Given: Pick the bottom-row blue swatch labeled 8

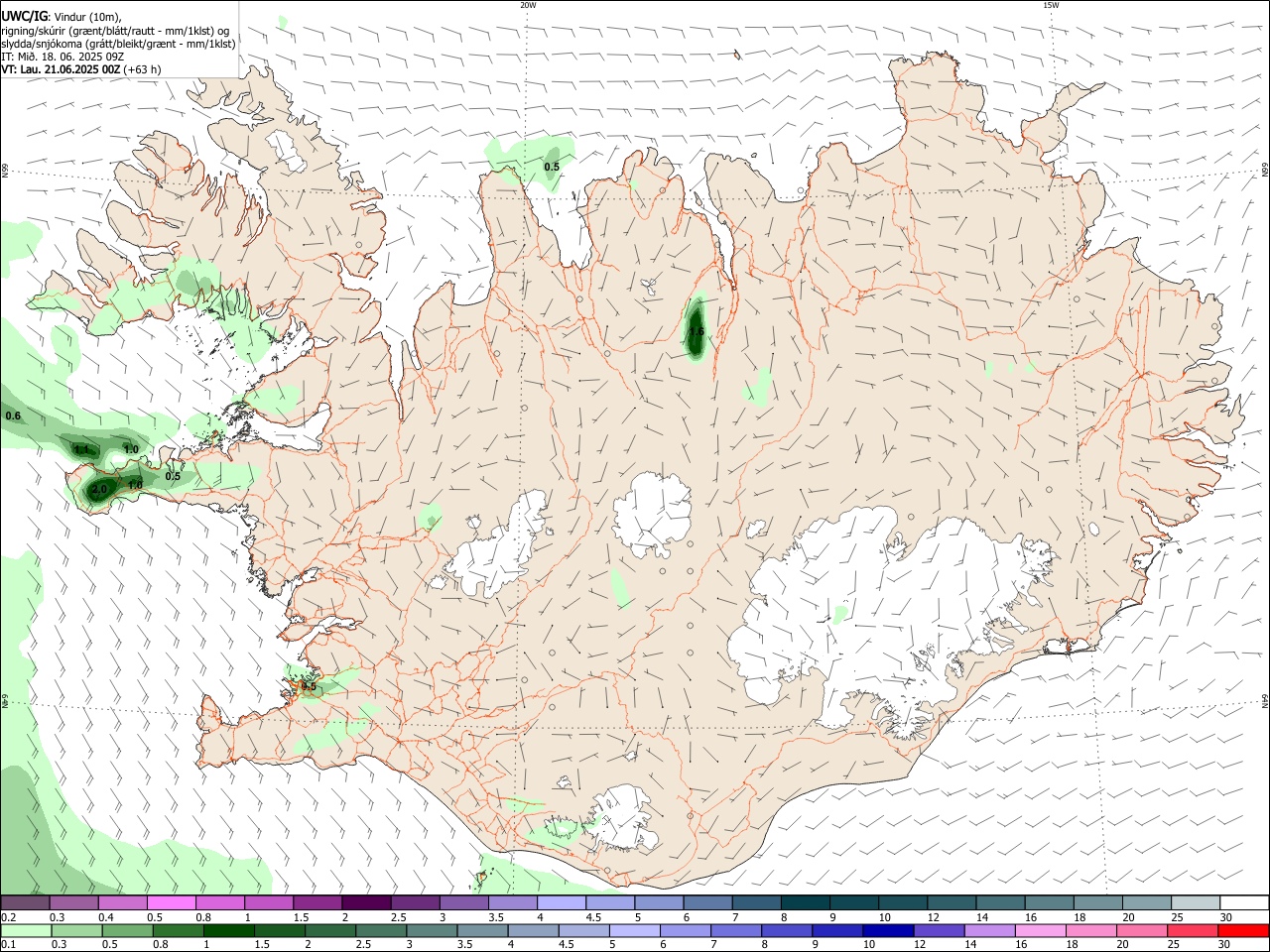Looking at the screenshot, I should pyautogui.click(x=787, y=931).
